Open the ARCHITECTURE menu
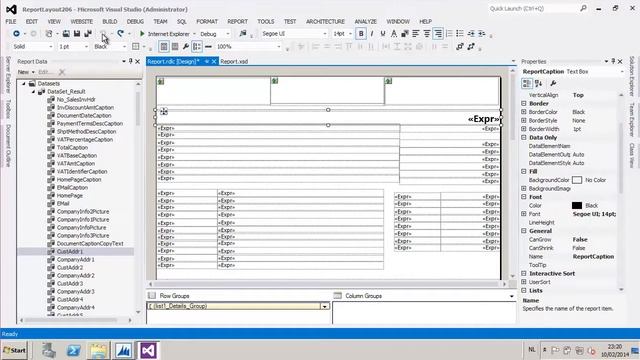640x360 pixels. coord(325,21)
